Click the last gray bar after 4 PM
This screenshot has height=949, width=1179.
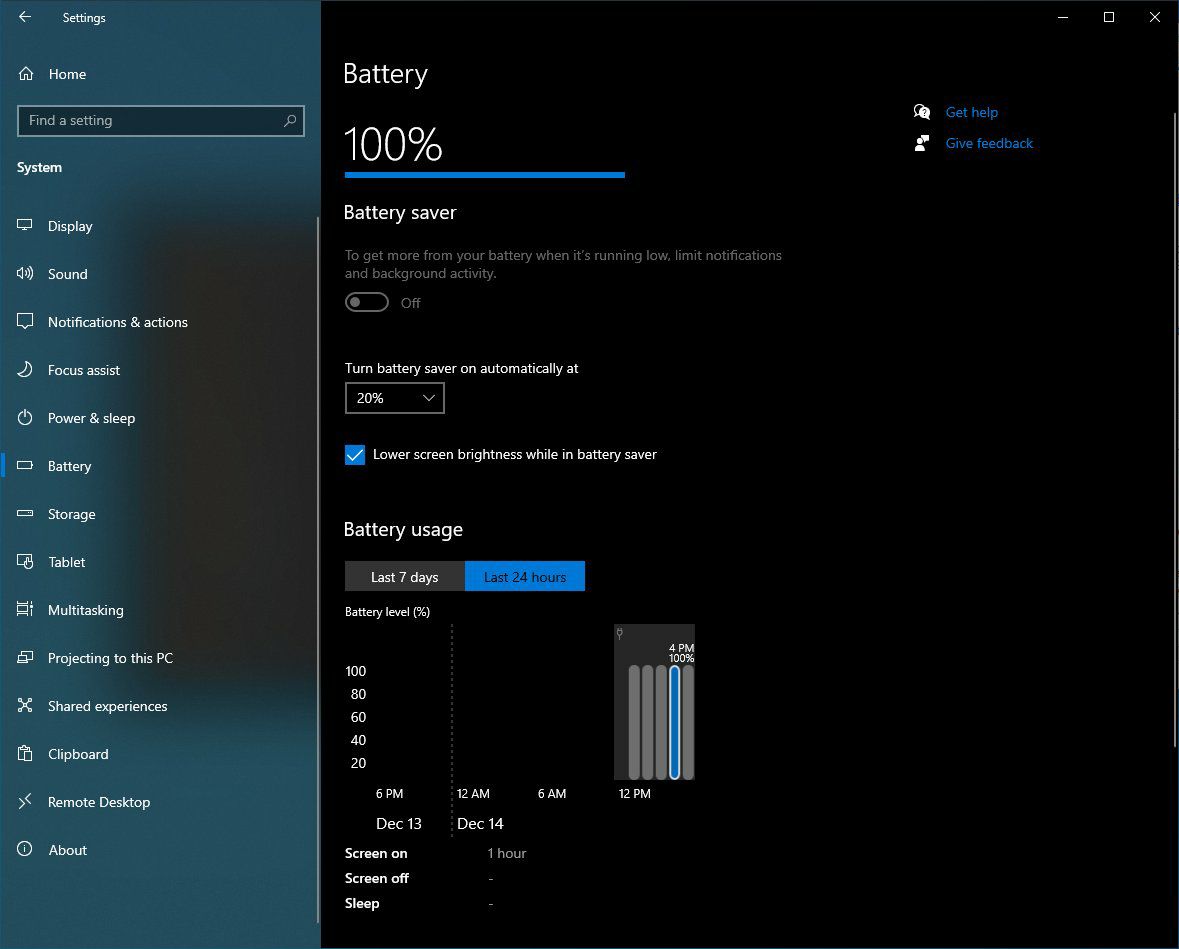[688, 722]
